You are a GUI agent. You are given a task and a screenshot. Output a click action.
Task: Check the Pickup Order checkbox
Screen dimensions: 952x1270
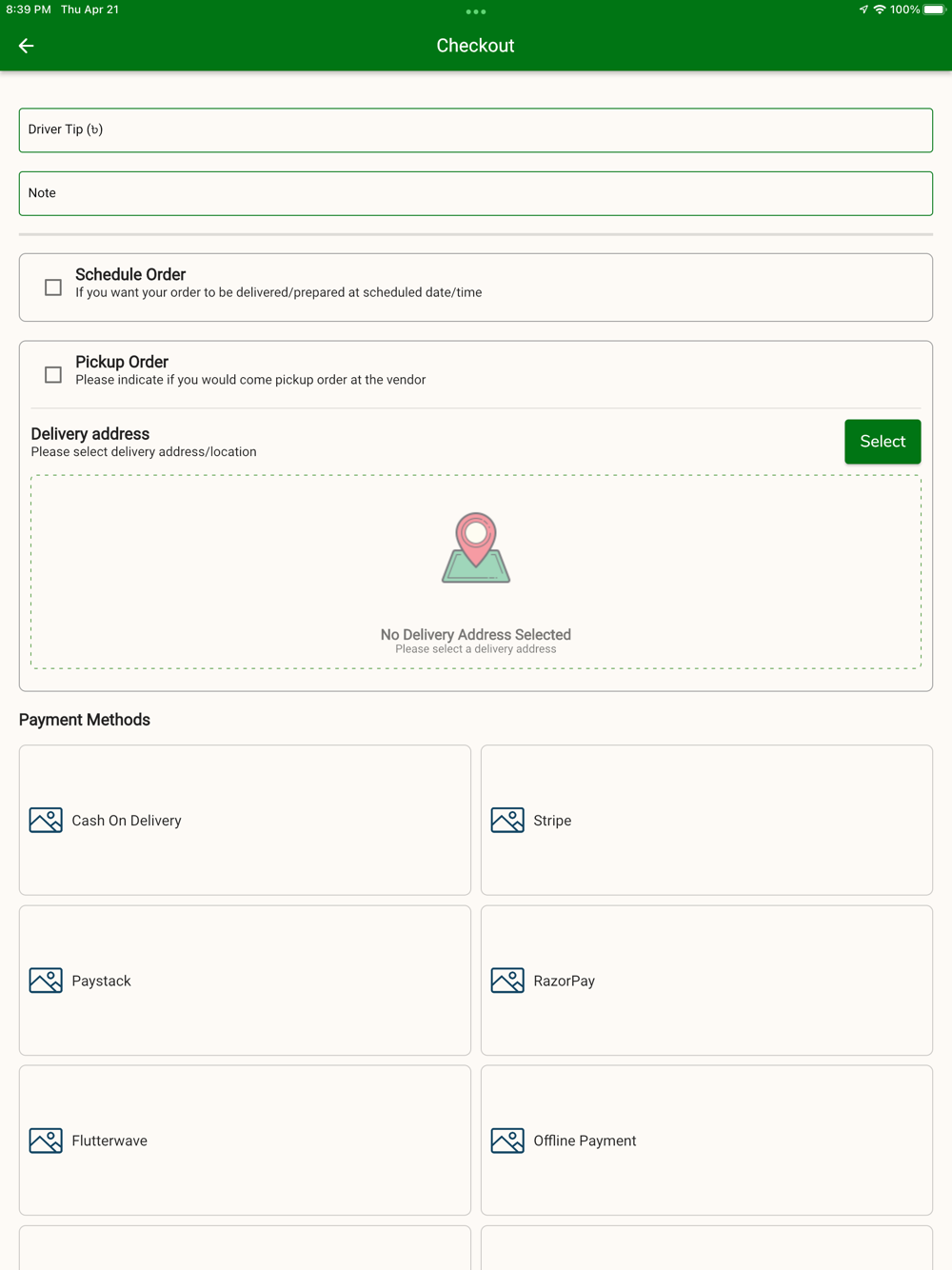pyautogui.click(x=53, y=374)
